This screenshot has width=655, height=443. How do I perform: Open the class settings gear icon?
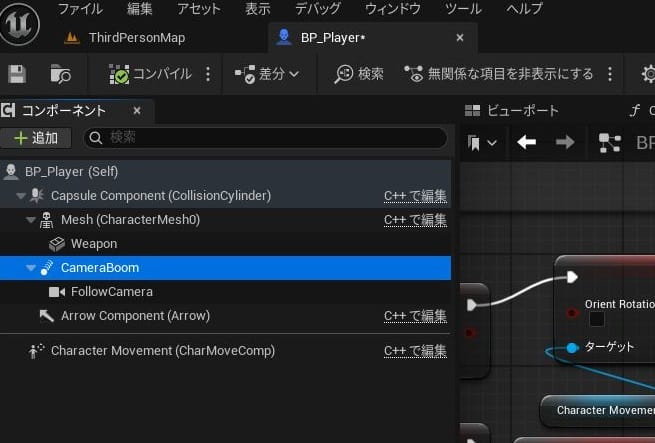[648, 74]
